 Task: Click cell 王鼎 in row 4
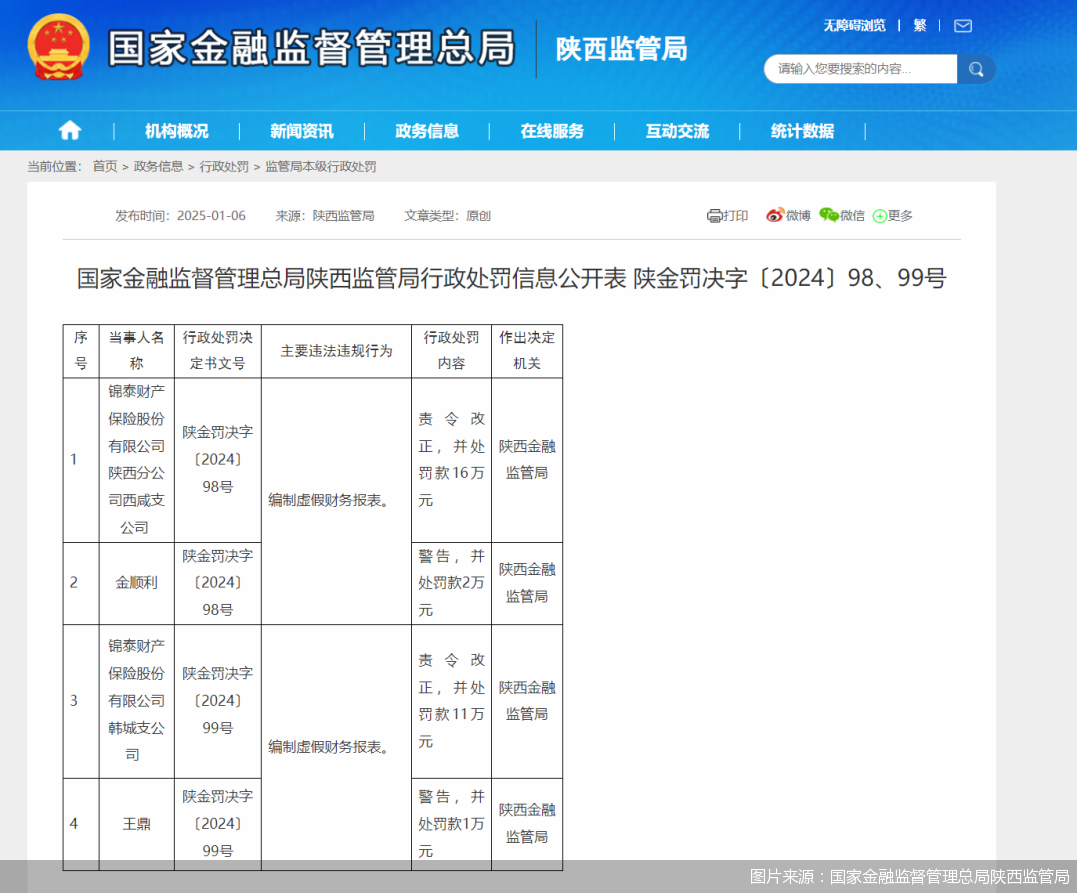pyautogui.click(x=137, y=824)
